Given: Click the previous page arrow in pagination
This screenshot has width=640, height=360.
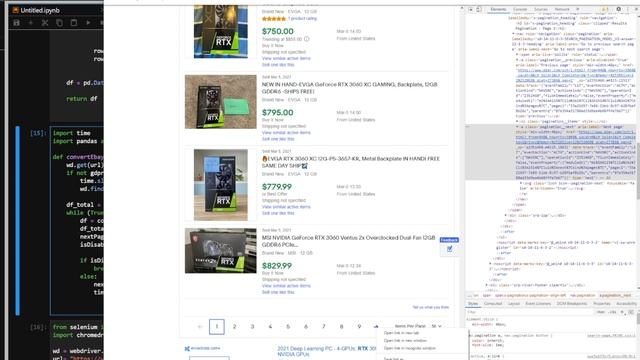Looking at the screenshot, I should tap(200, 327).
